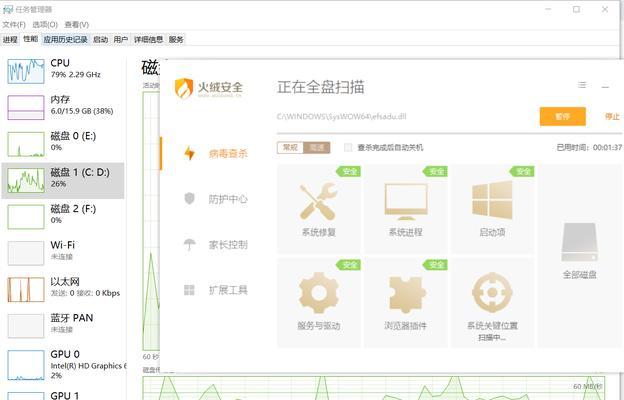Click the 正在全盘扫描 heading
624x400 pixels.
pyautogui.click(x=321, y=87)
